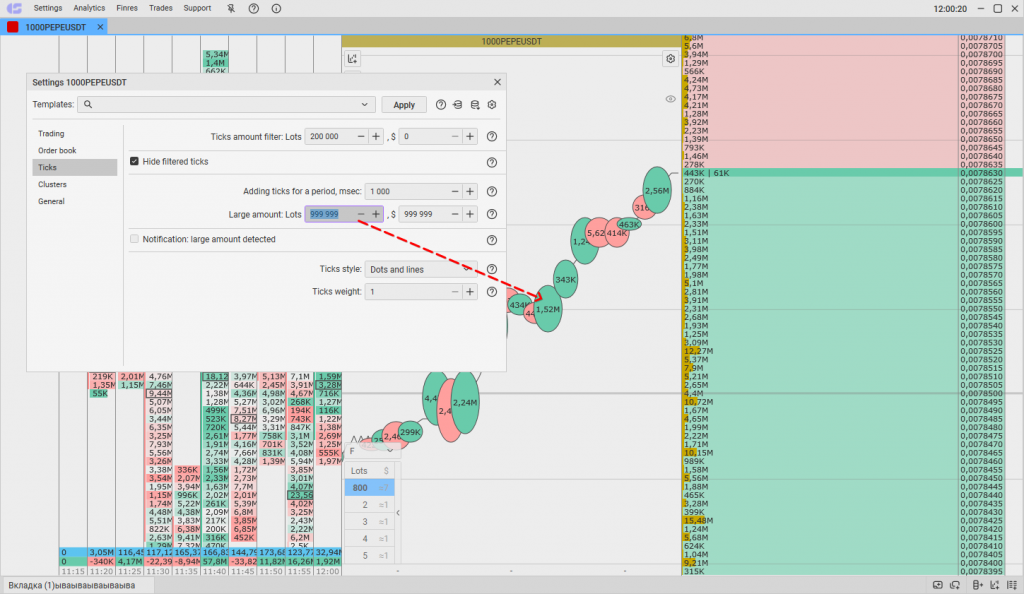1024x594 pixels.
Task: Open the Support menu
Action: point(197,8)
